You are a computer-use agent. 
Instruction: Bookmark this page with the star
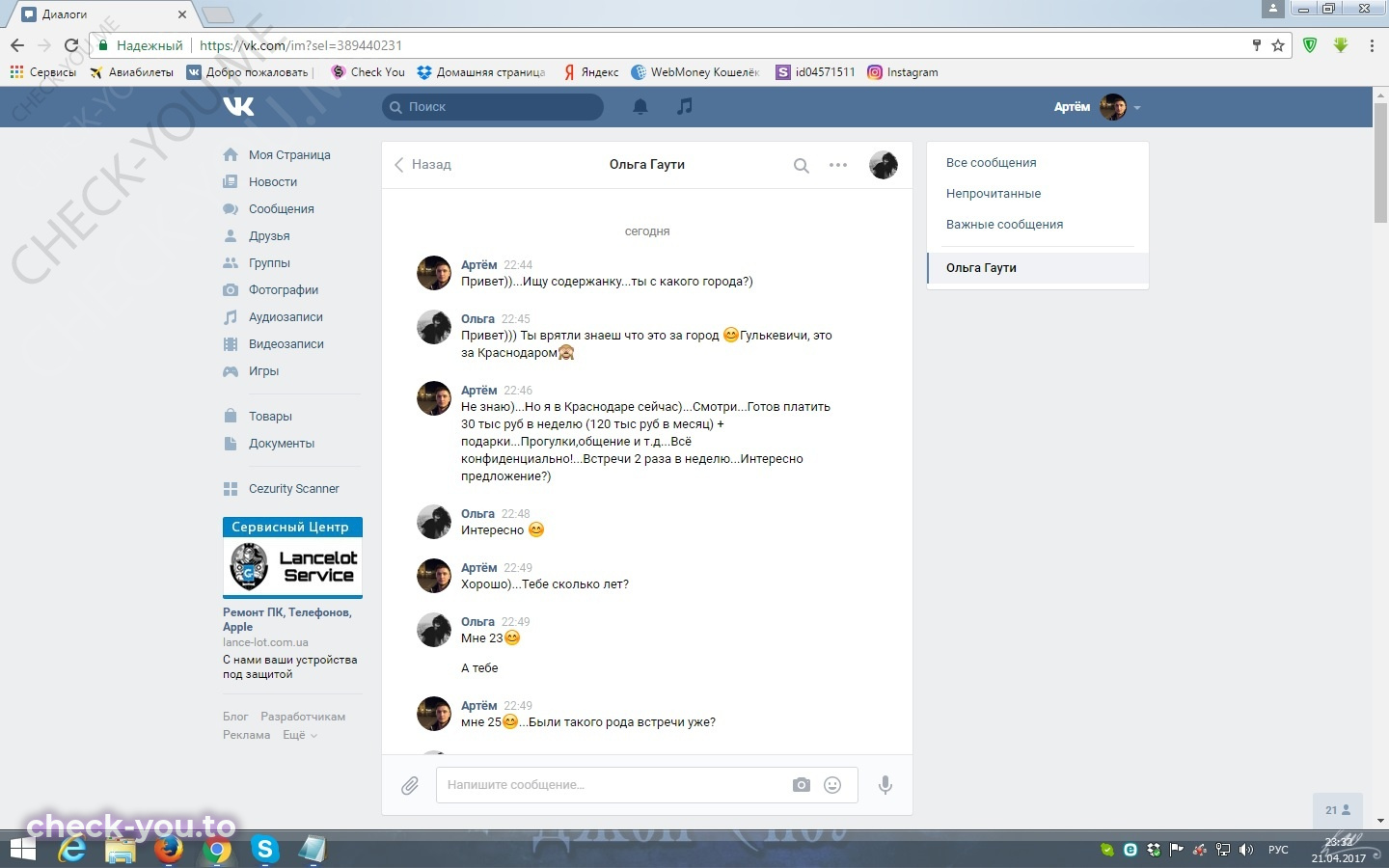(1278, 45)
